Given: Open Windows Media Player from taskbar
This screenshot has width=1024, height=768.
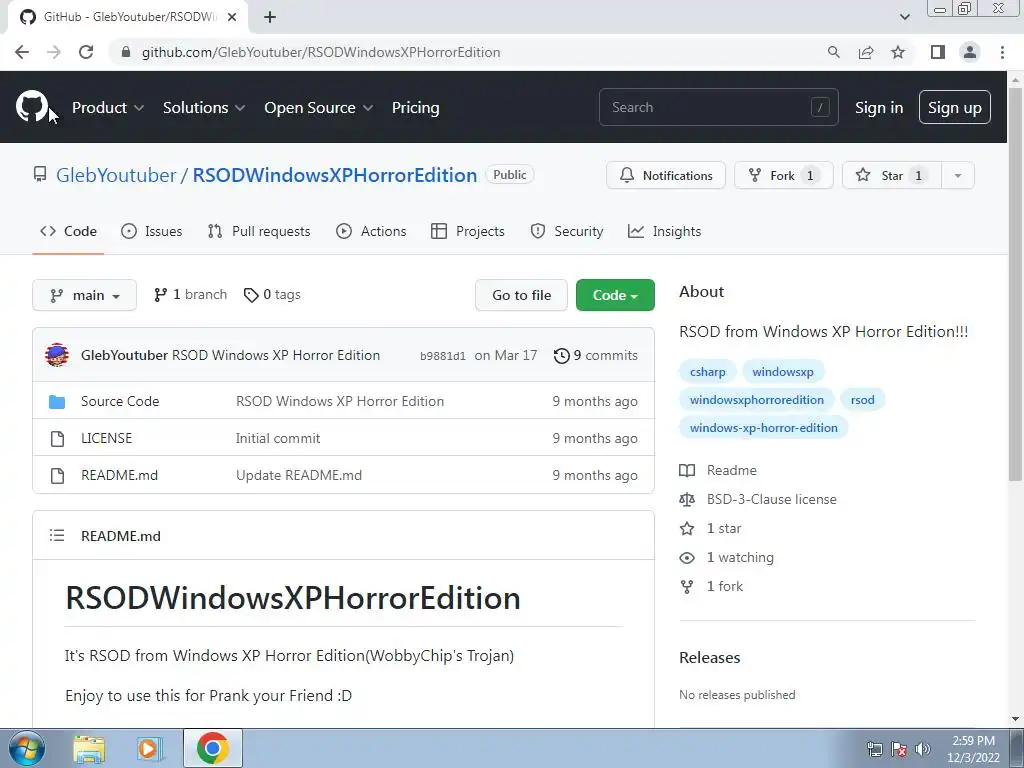Looking at the screenshot, I should 150,748.
